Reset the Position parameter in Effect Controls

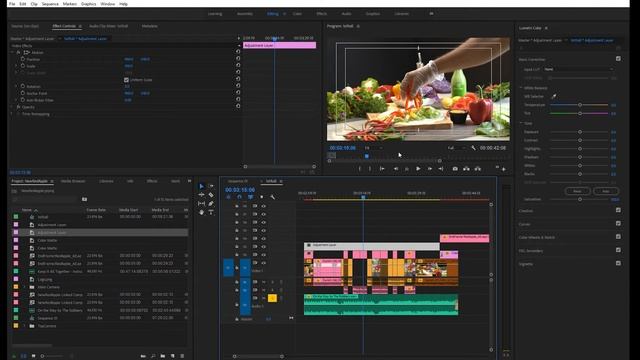click(238, 59)
